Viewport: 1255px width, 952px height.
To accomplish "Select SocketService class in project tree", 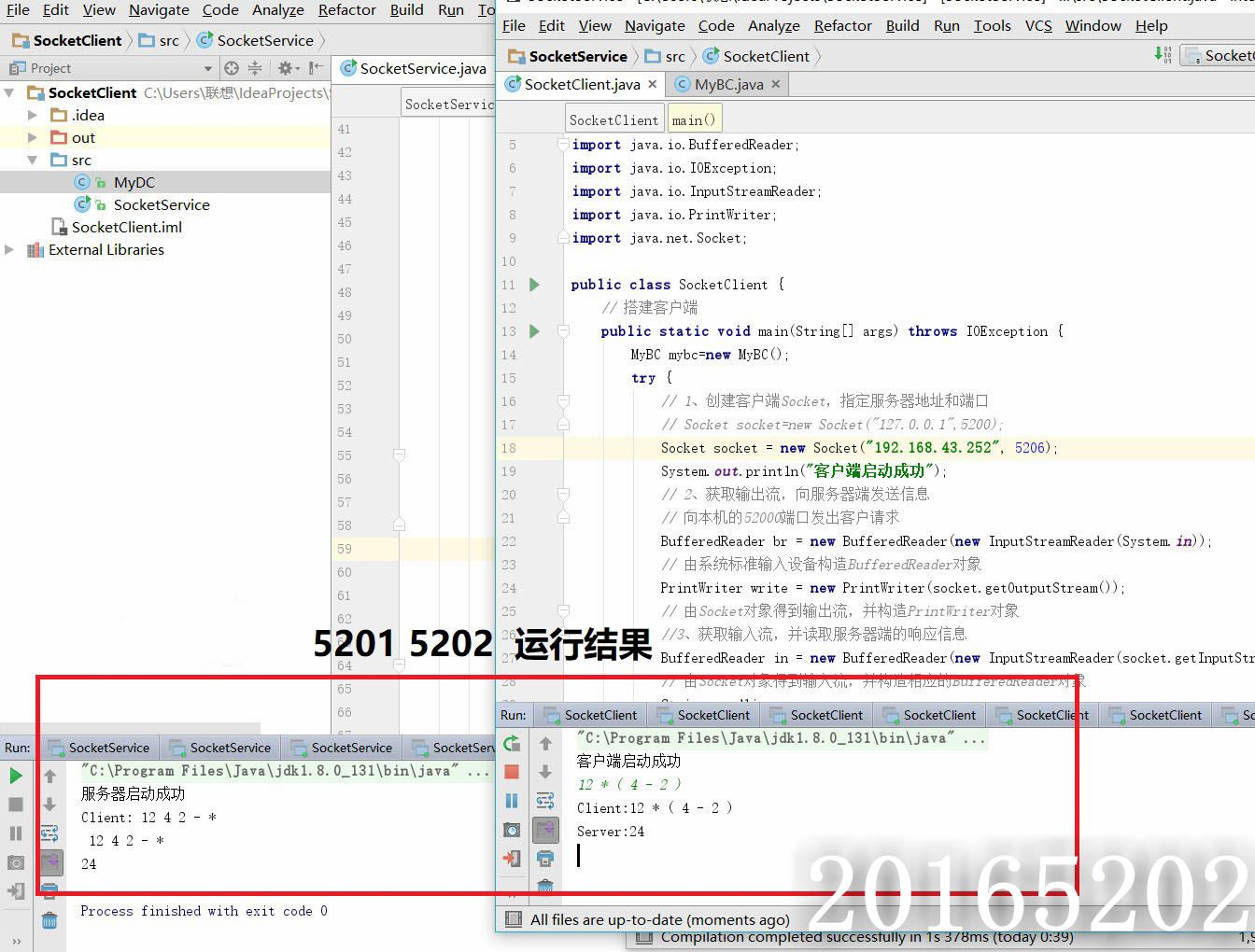I will [162, 204].
